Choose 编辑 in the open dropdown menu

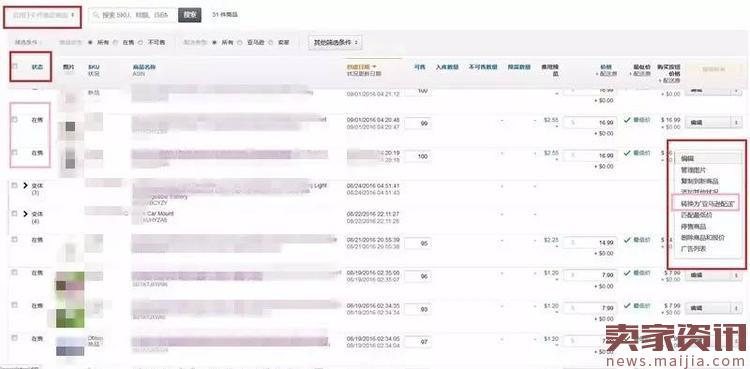click(707, 158)
